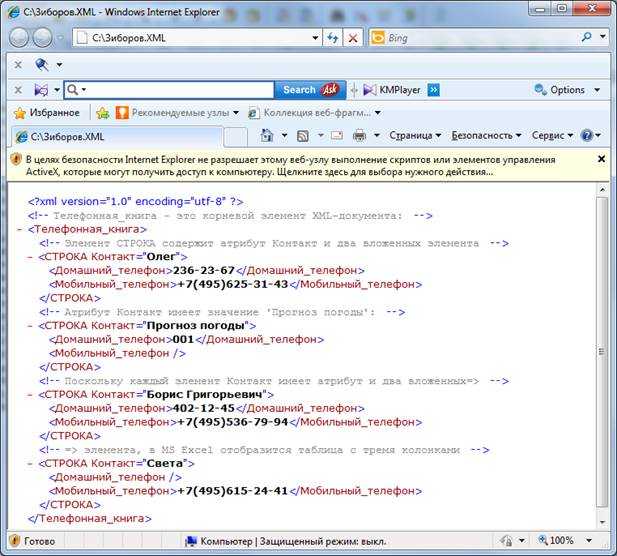Image resolution: width=617 pixels, height=556 pixels.
Task: Collapse the СТРОКА Контакт="Света" node
Action: (x=30, y=464)
